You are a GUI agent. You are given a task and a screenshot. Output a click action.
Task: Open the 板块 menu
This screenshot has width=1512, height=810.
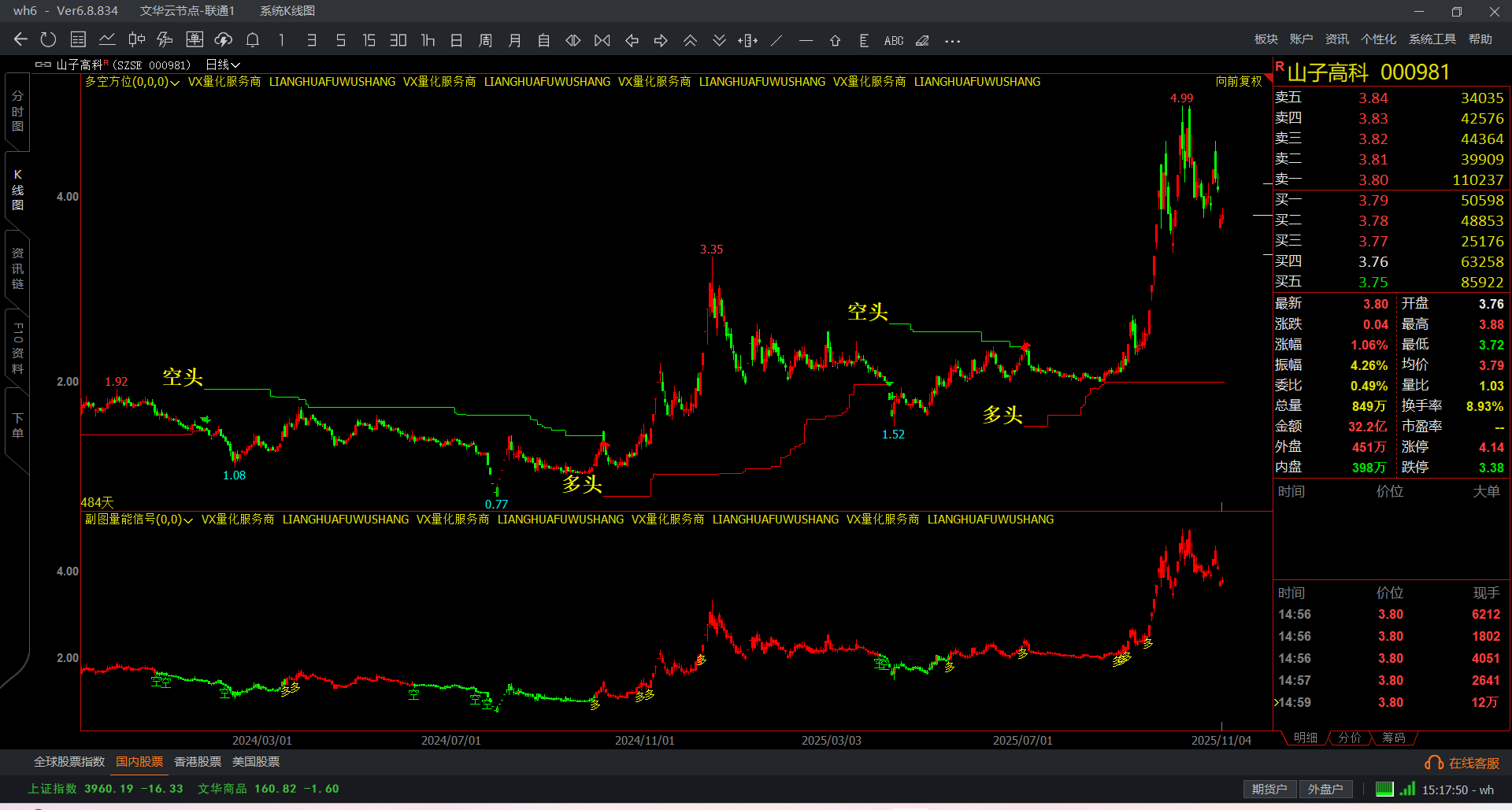[1266, 39]
